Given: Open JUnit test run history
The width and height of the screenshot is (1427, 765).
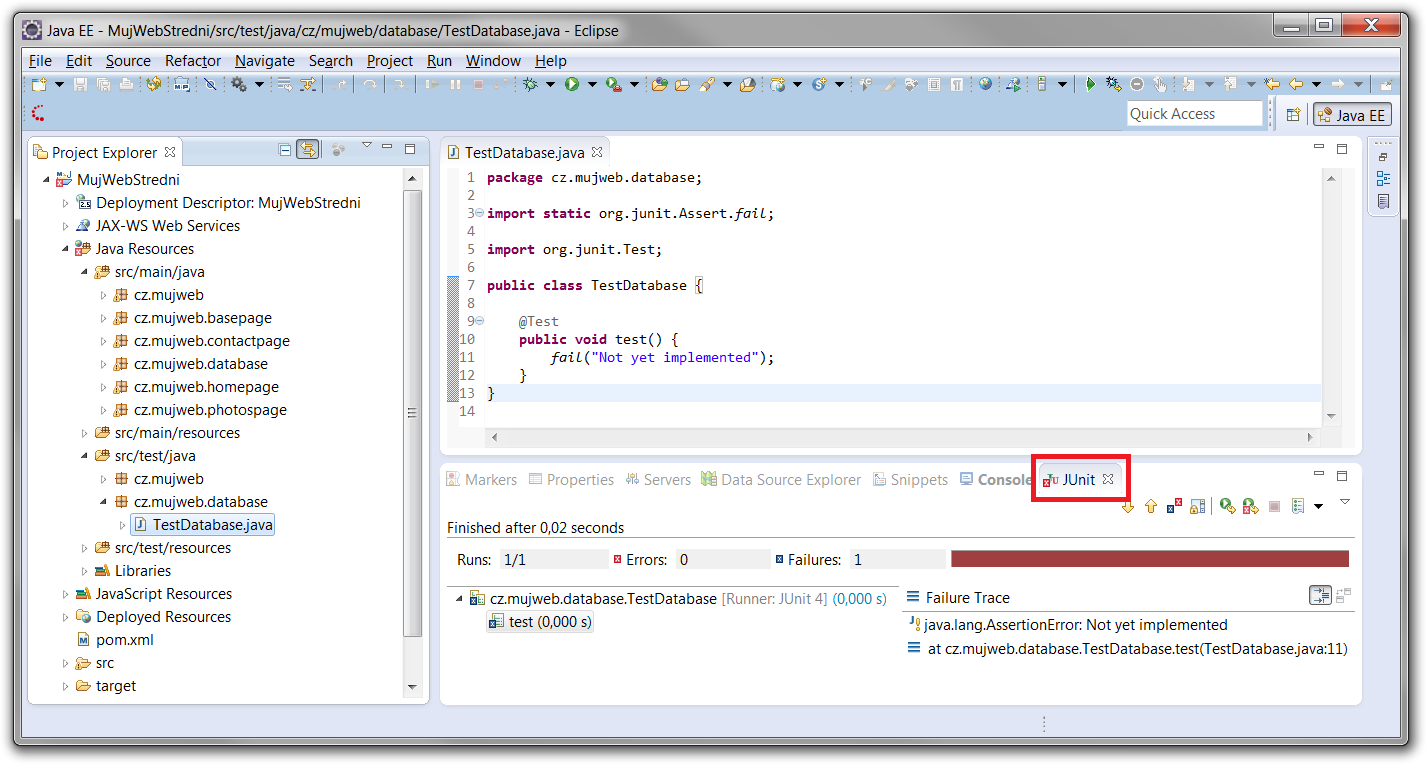Looking at the screenshot, I should pyautogui.click(x=1298, y=507).
